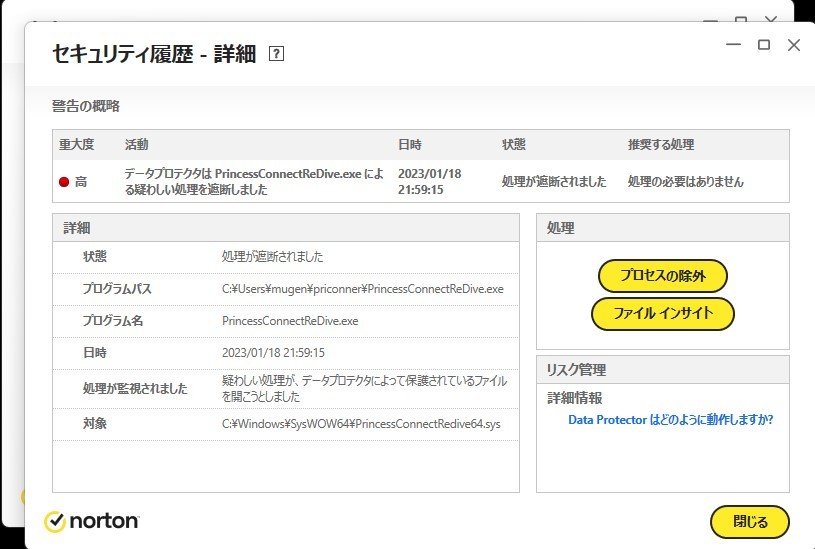The image size is (815, 549).
Task: Maximize the security history details window
Action: tap(763, 45)
